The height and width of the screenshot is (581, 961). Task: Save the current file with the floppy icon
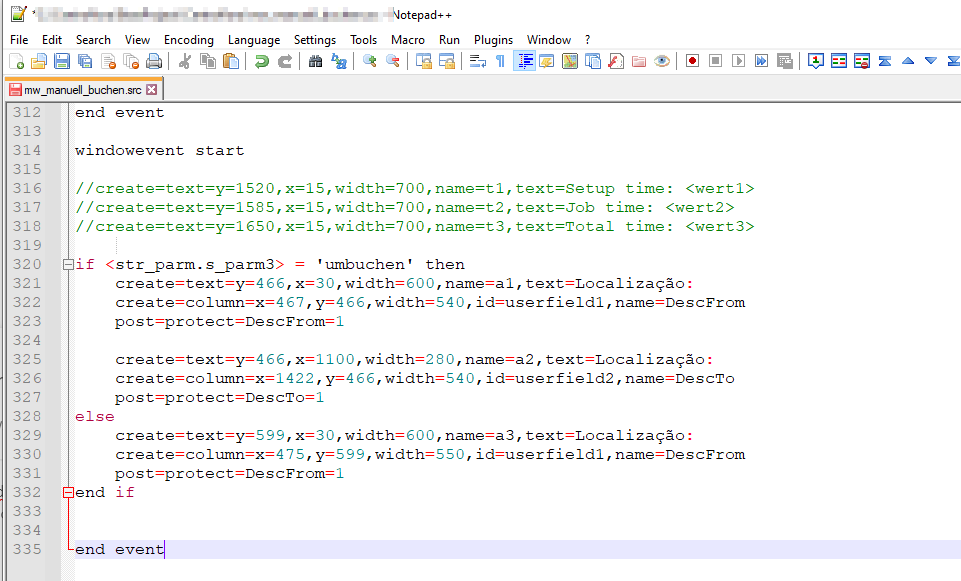coord(62,61)
